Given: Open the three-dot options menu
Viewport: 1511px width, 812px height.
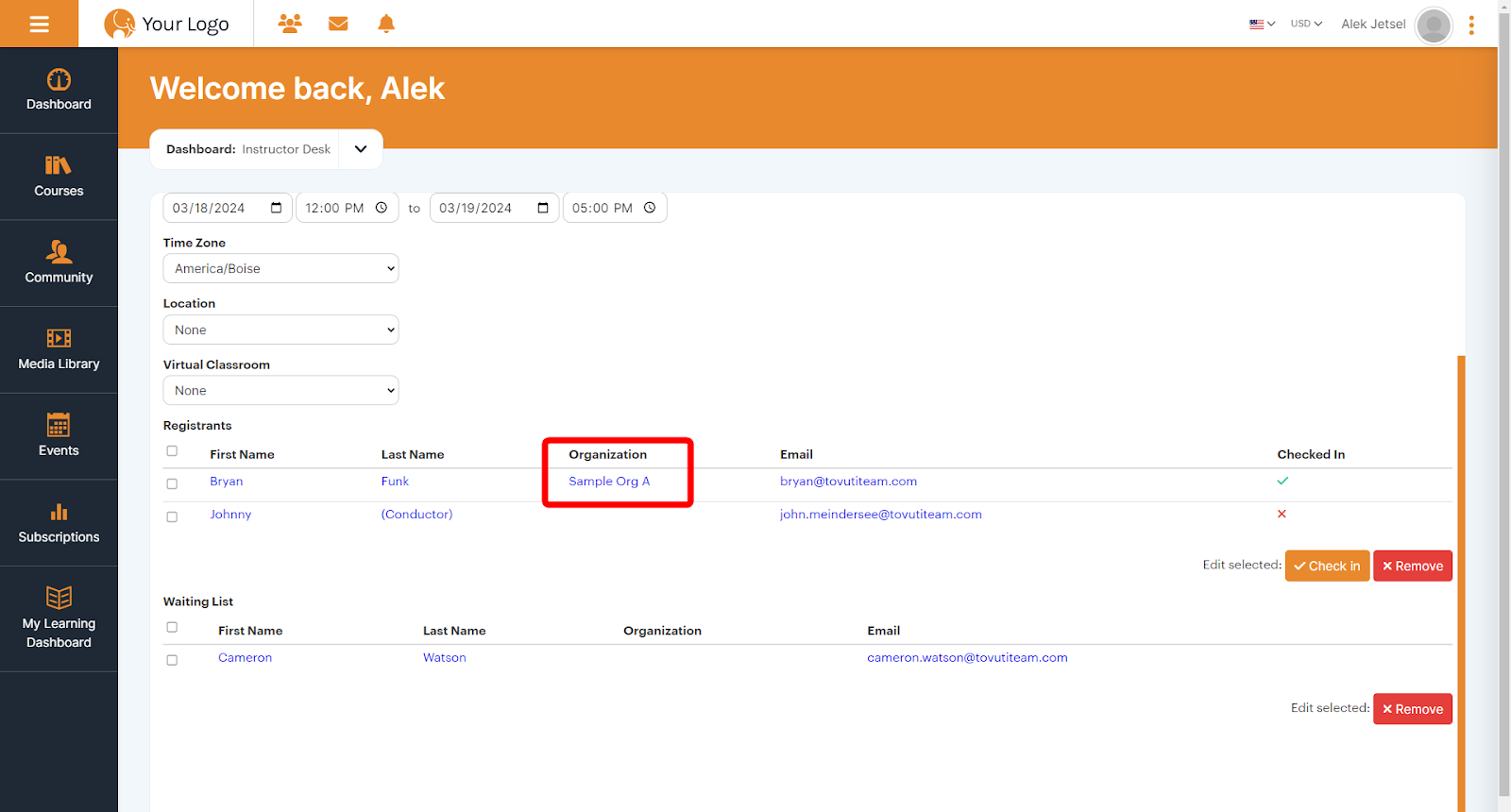Looking at the screenshot, I should tap(1471, 25).
